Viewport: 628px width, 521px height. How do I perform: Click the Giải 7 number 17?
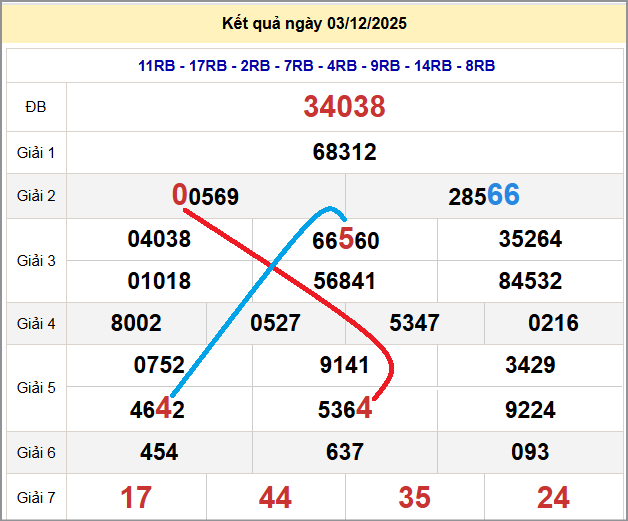[x=136, y=497]
